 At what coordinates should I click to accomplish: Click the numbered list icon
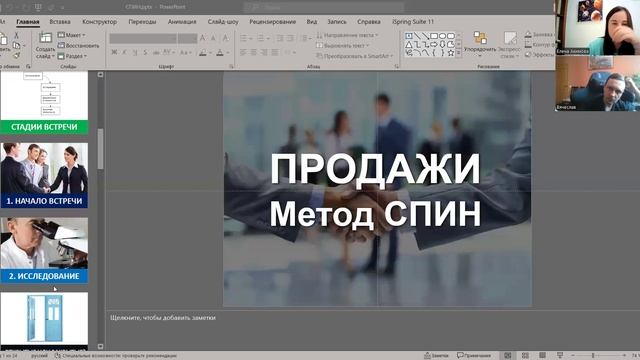260,38
